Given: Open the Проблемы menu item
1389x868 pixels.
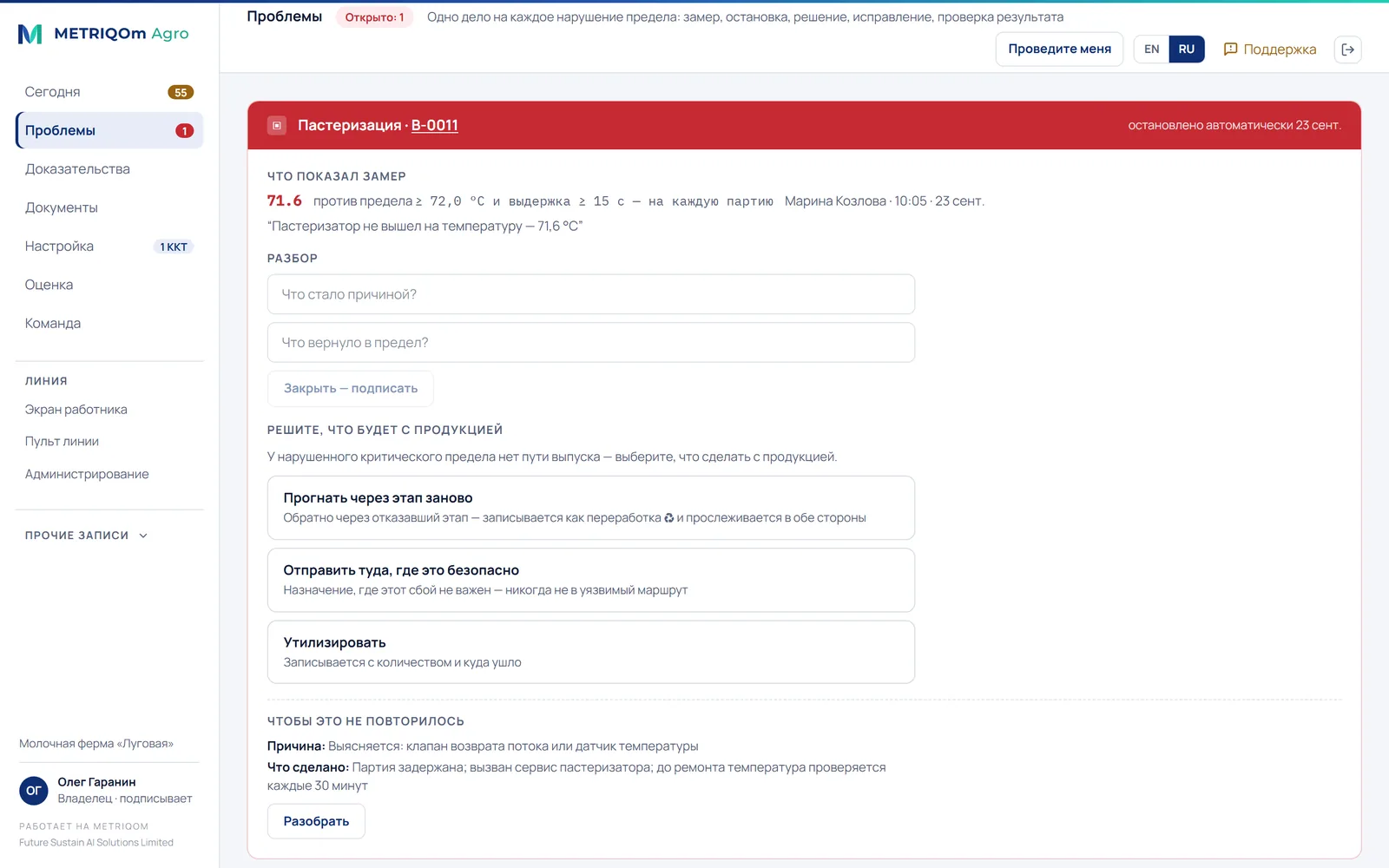Looking at the screenshot, I should 109,130.
